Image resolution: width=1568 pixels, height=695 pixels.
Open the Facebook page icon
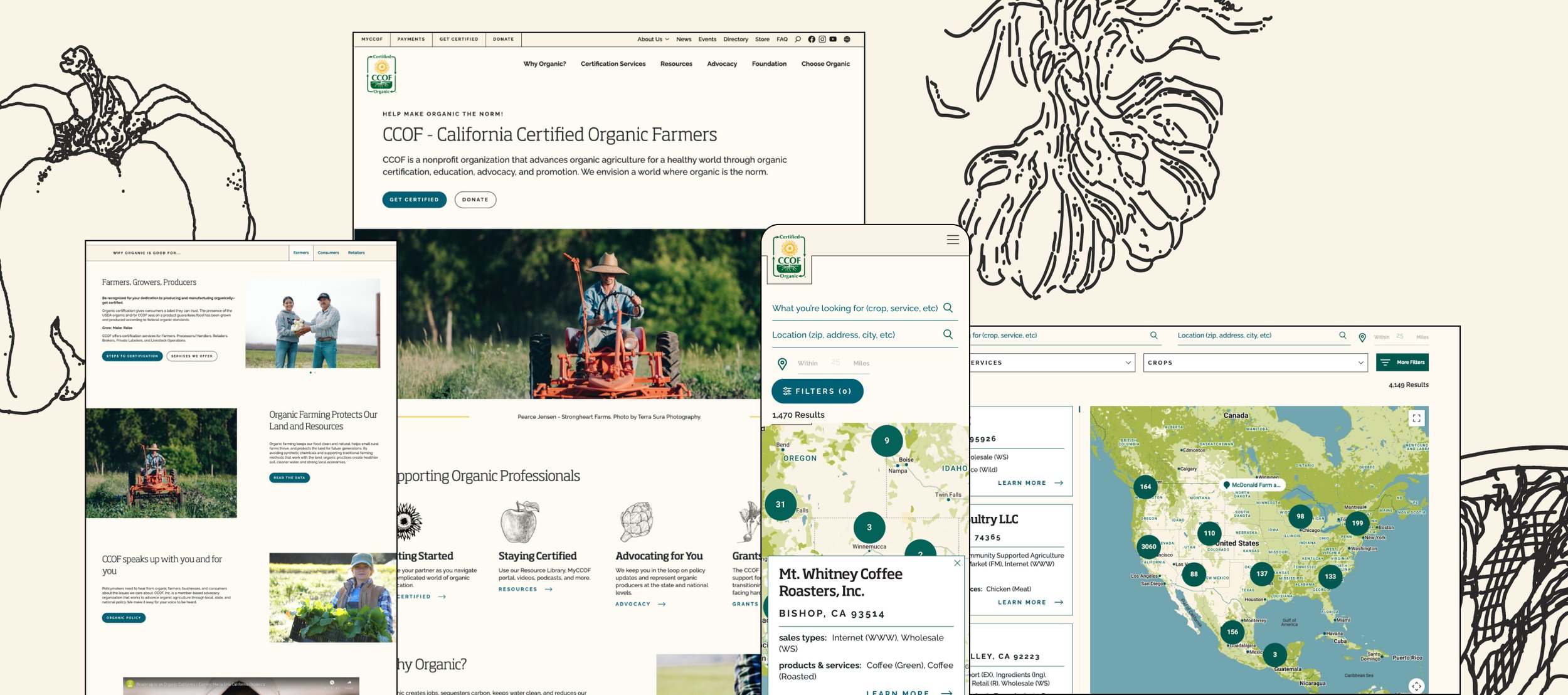tap(812, 40)
